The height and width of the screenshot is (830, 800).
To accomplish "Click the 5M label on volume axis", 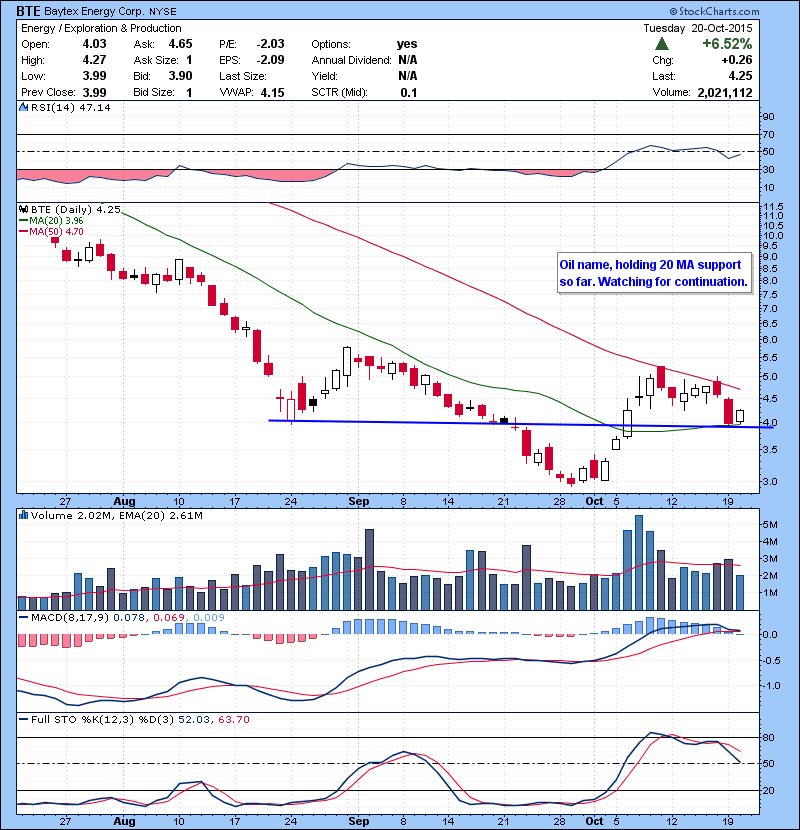I will 769,525.
